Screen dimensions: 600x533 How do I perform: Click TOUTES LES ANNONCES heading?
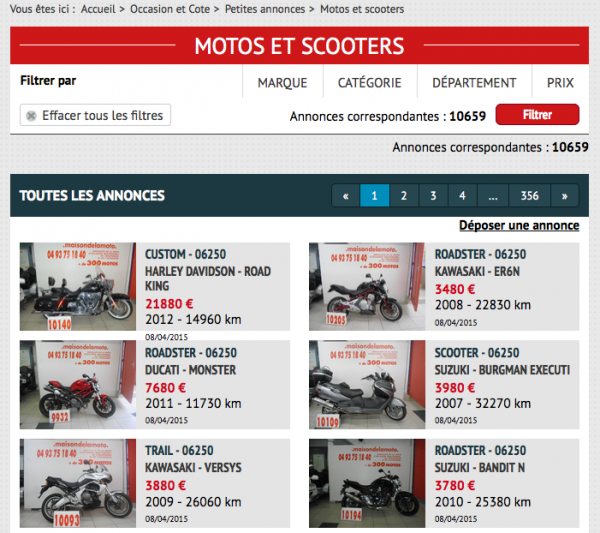click(92, 196)
